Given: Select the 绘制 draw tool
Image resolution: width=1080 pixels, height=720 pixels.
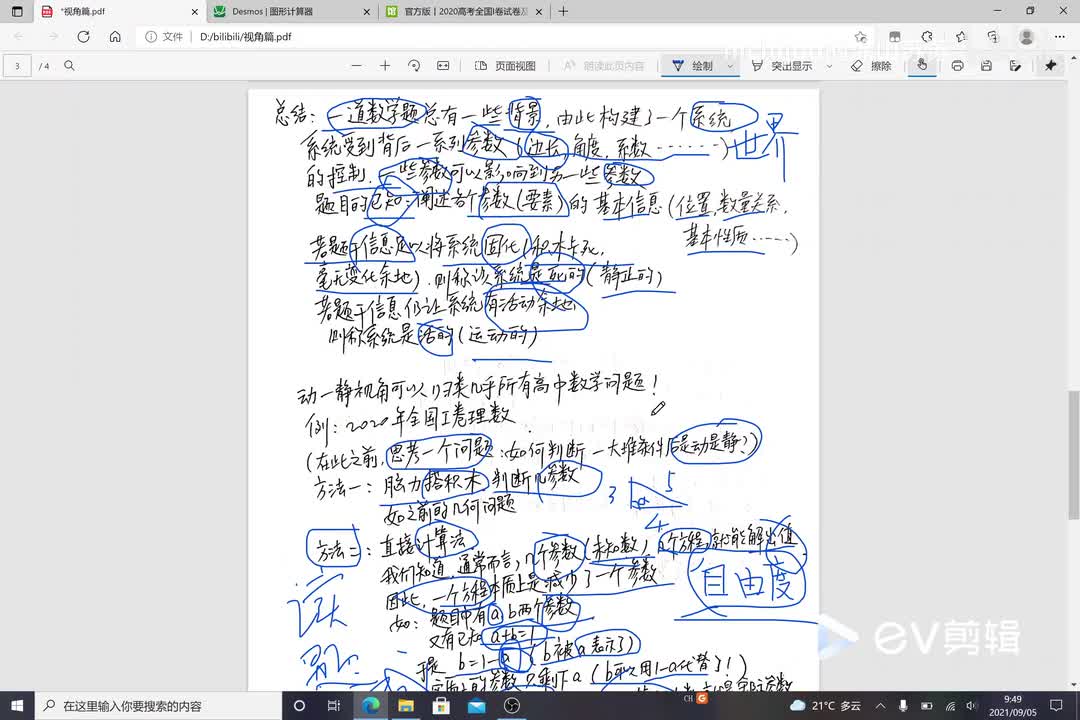Looking at the screenshot, I should click(693, 65).
